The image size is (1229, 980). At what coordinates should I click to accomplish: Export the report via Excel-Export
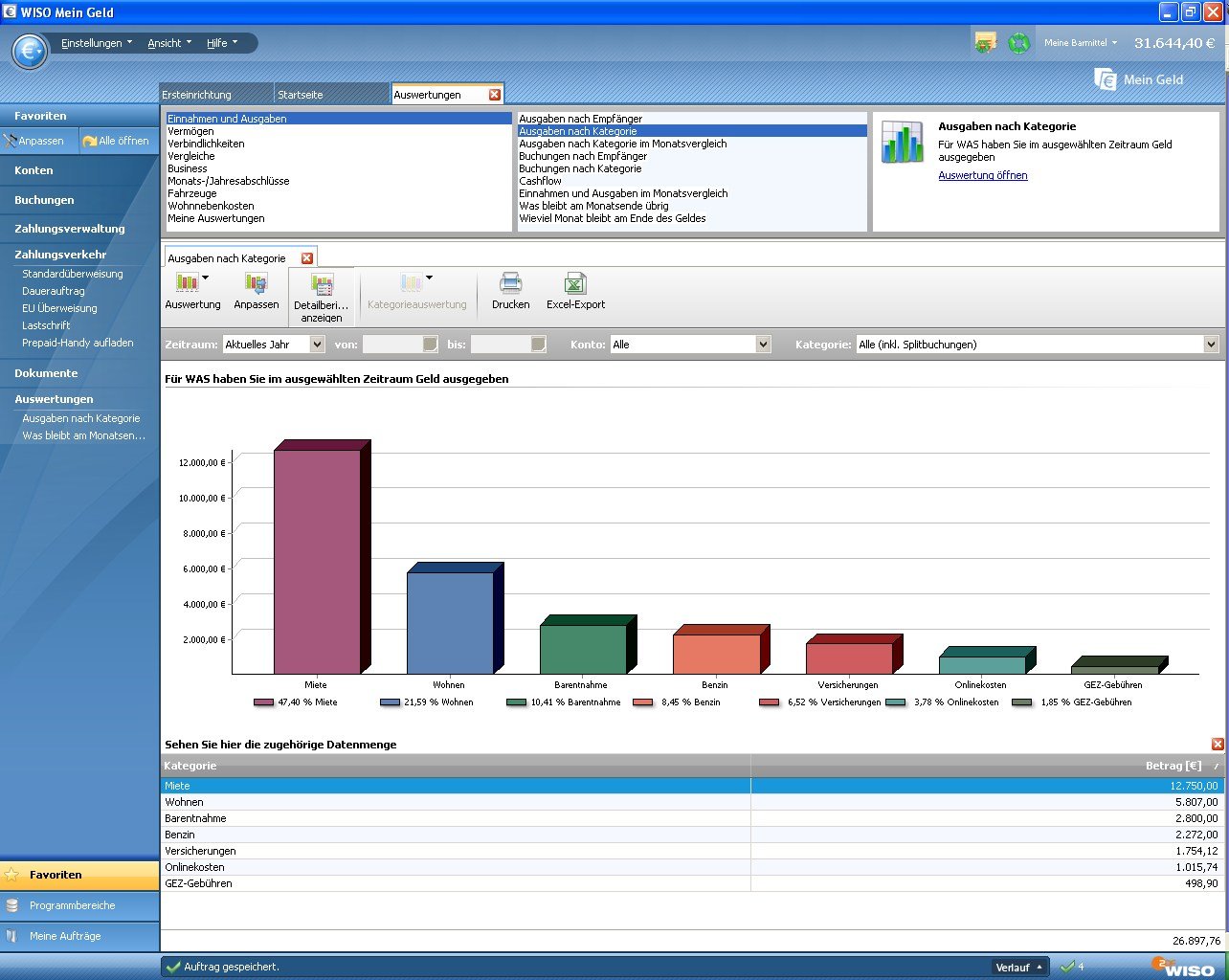(x=575, y=283)
